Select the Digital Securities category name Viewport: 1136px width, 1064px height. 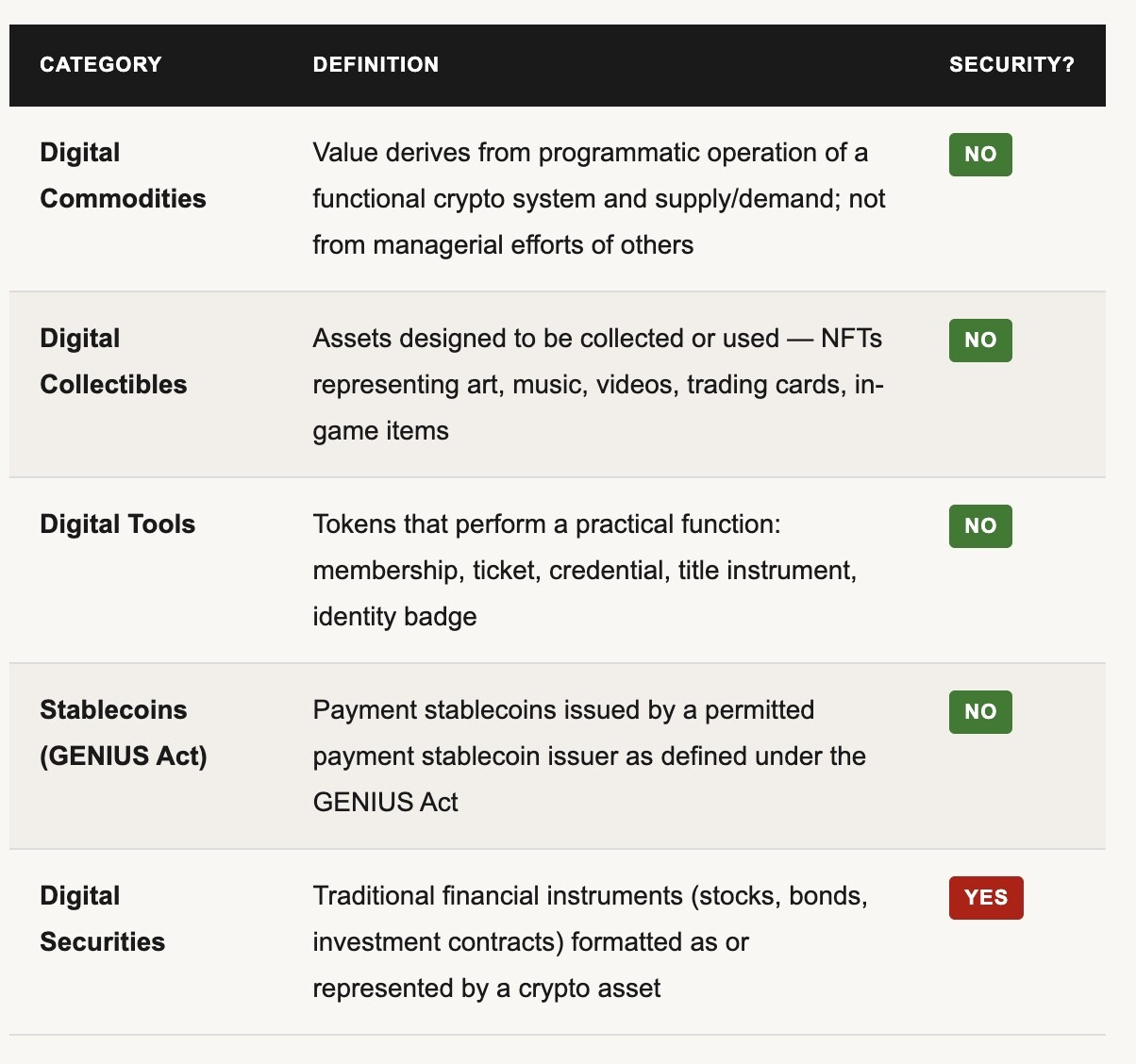point(102,919)
